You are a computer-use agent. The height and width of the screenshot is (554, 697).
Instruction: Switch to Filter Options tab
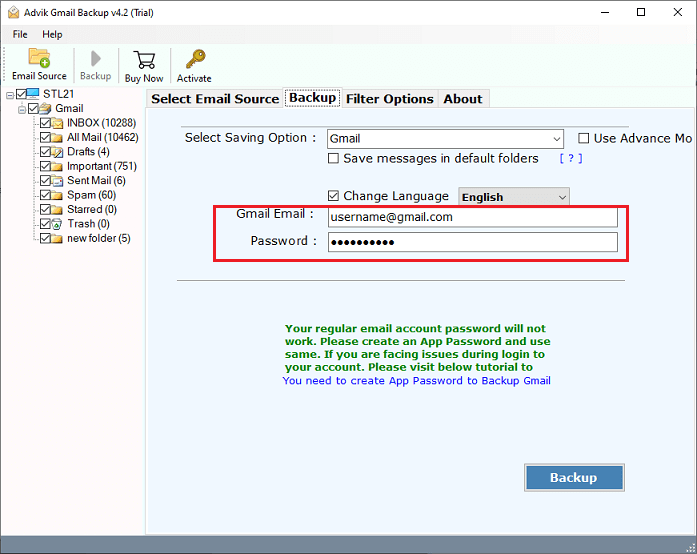390,99
